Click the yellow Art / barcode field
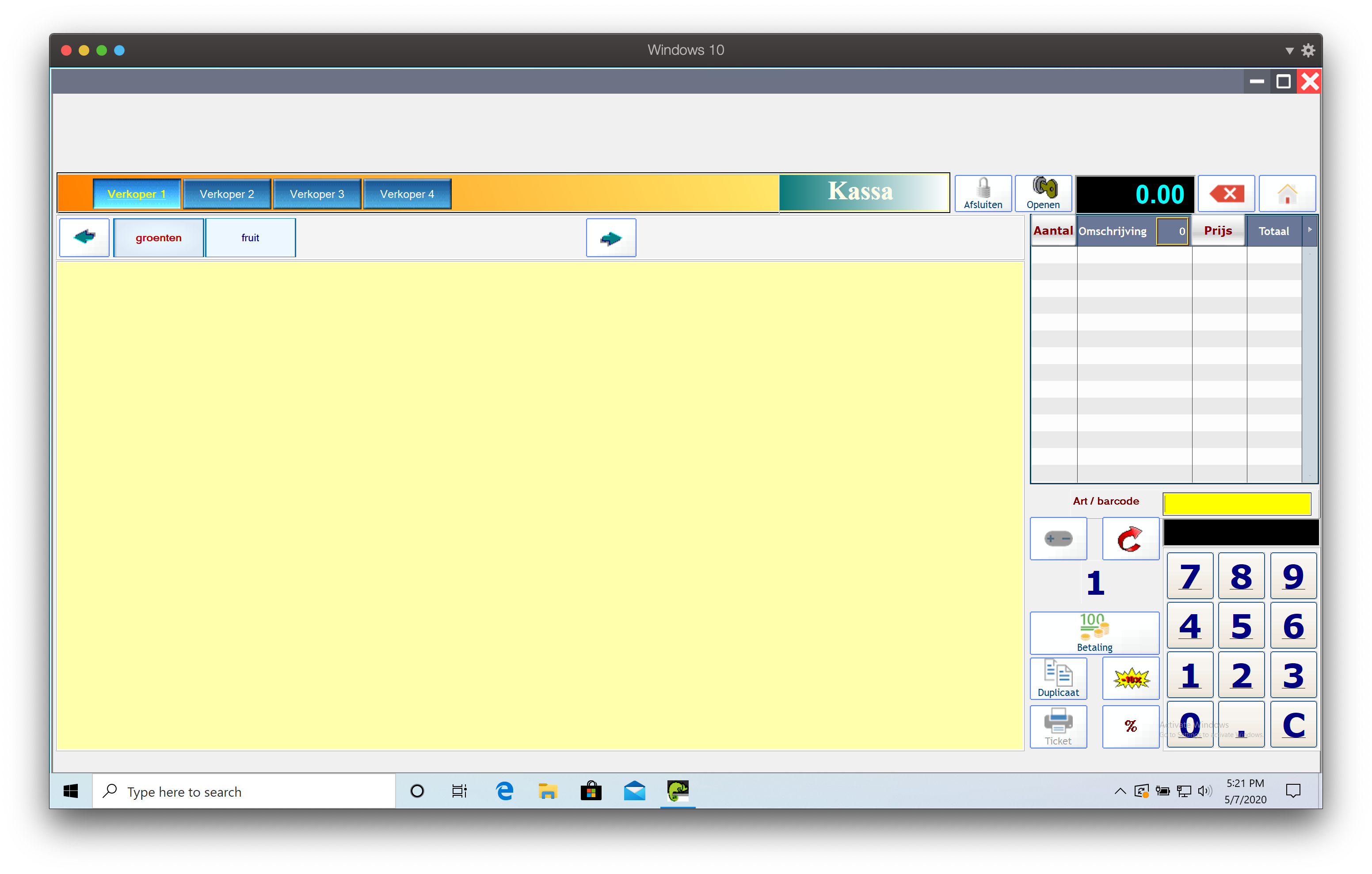Screen dimensions: 1372x874 coord(1236,504)
